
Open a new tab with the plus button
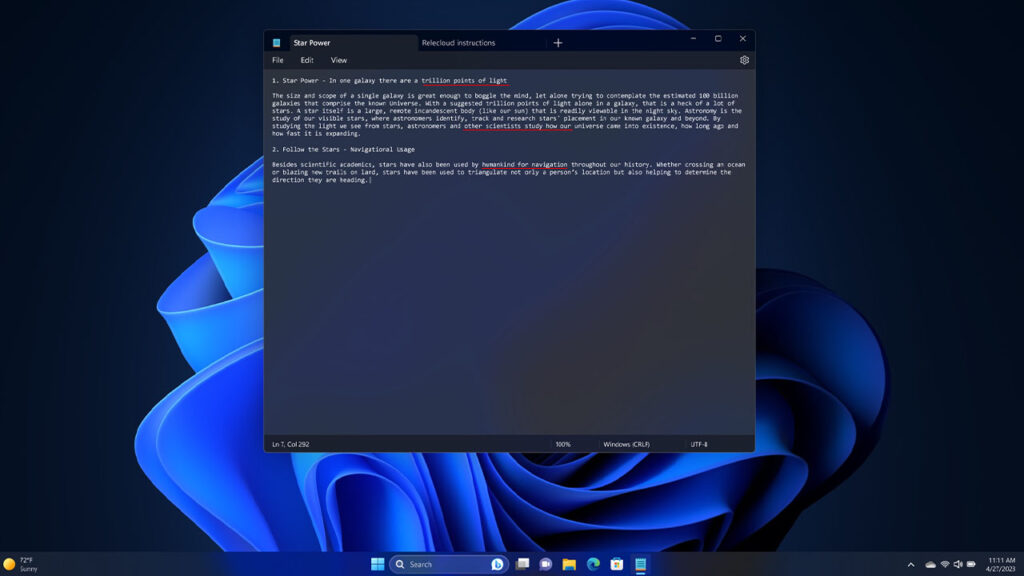557,42
